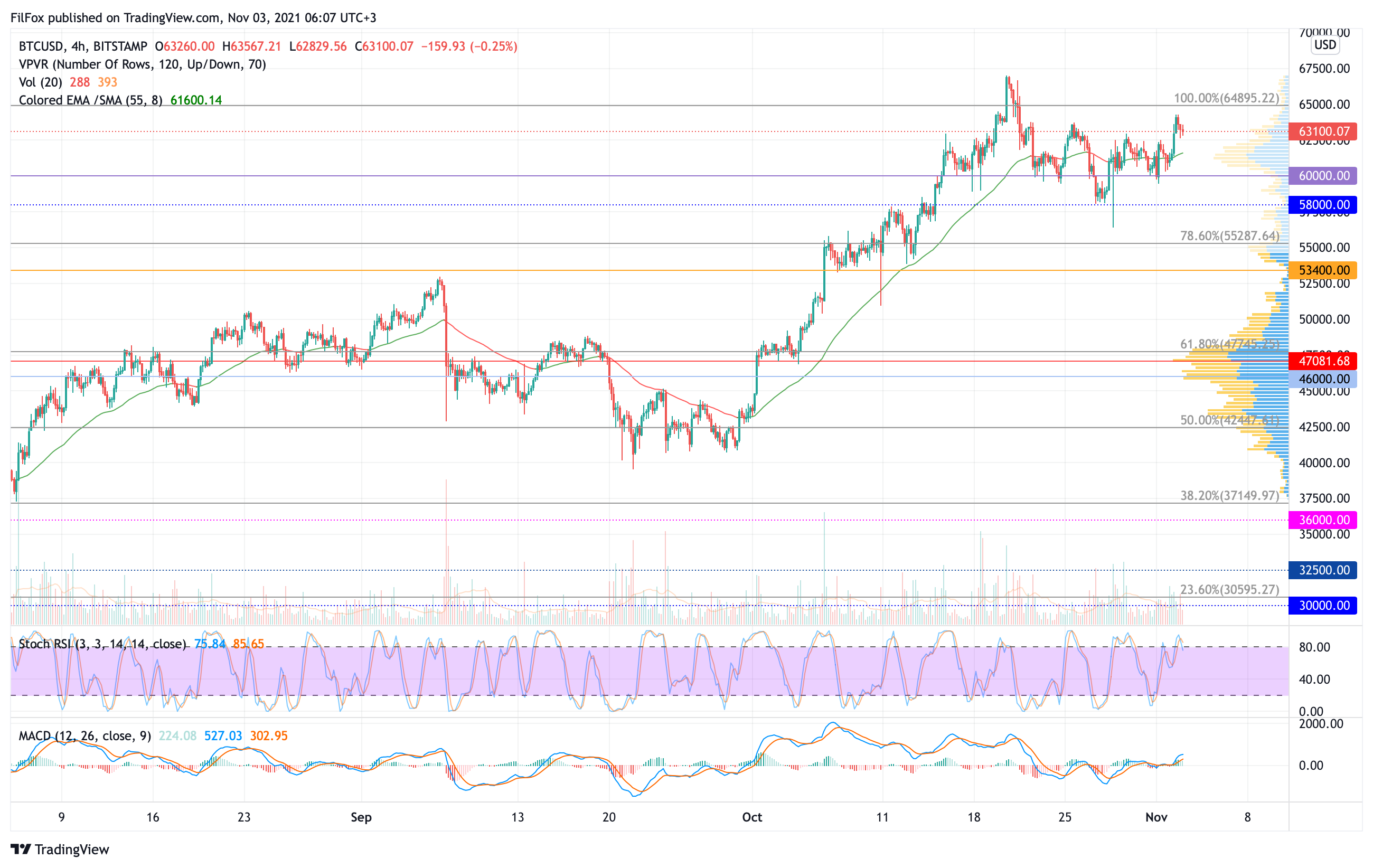Select the blue 58000.00 price tag
This screenshot has height=868, width=1373.
click(1323, 205)
